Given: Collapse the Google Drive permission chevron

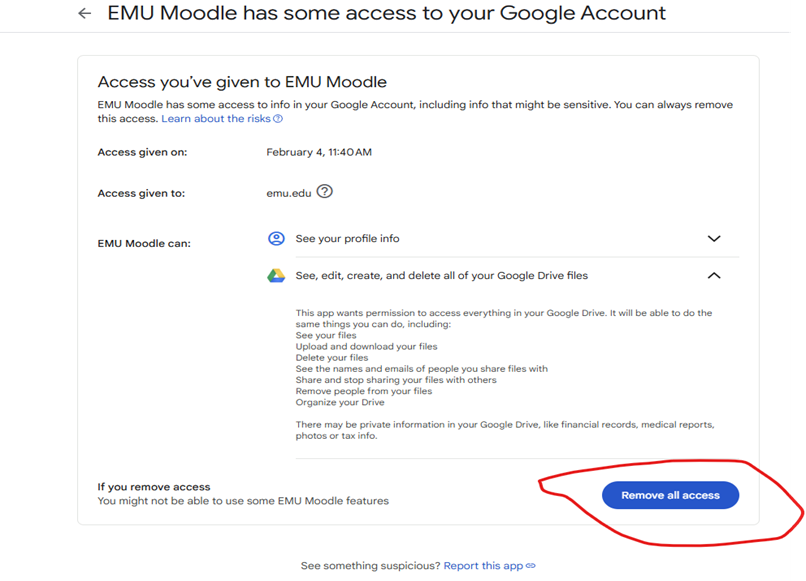Looking at the screenshot, I should pos(714,276).
